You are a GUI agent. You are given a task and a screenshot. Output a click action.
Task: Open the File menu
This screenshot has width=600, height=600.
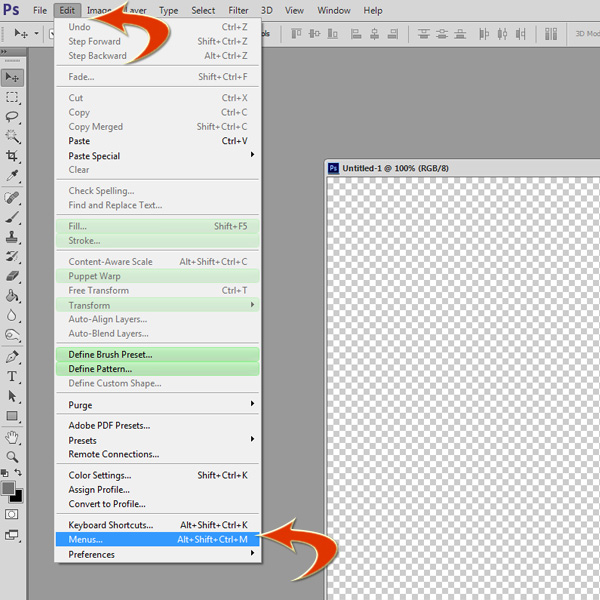(40, 10)
